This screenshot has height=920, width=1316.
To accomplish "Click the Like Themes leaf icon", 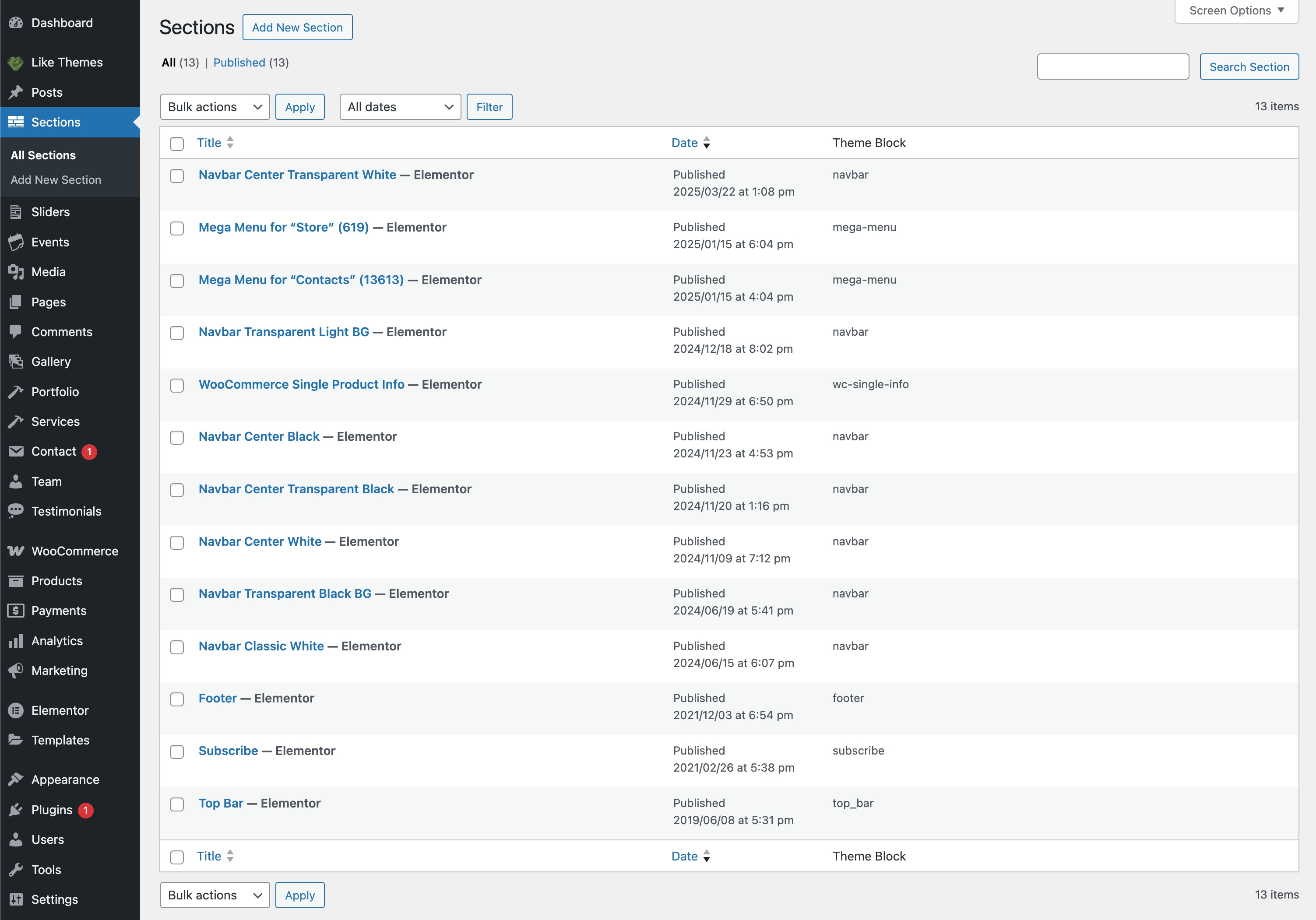I will [x=16, y=63].
